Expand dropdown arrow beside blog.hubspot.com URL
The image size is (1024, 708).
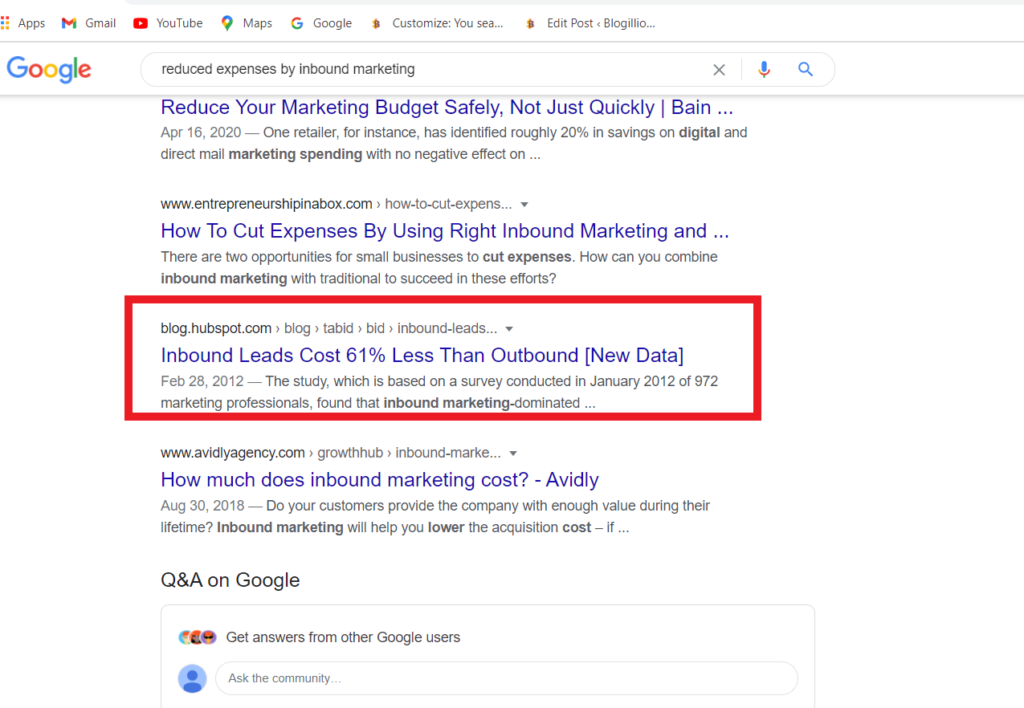[x=509, y=329]
